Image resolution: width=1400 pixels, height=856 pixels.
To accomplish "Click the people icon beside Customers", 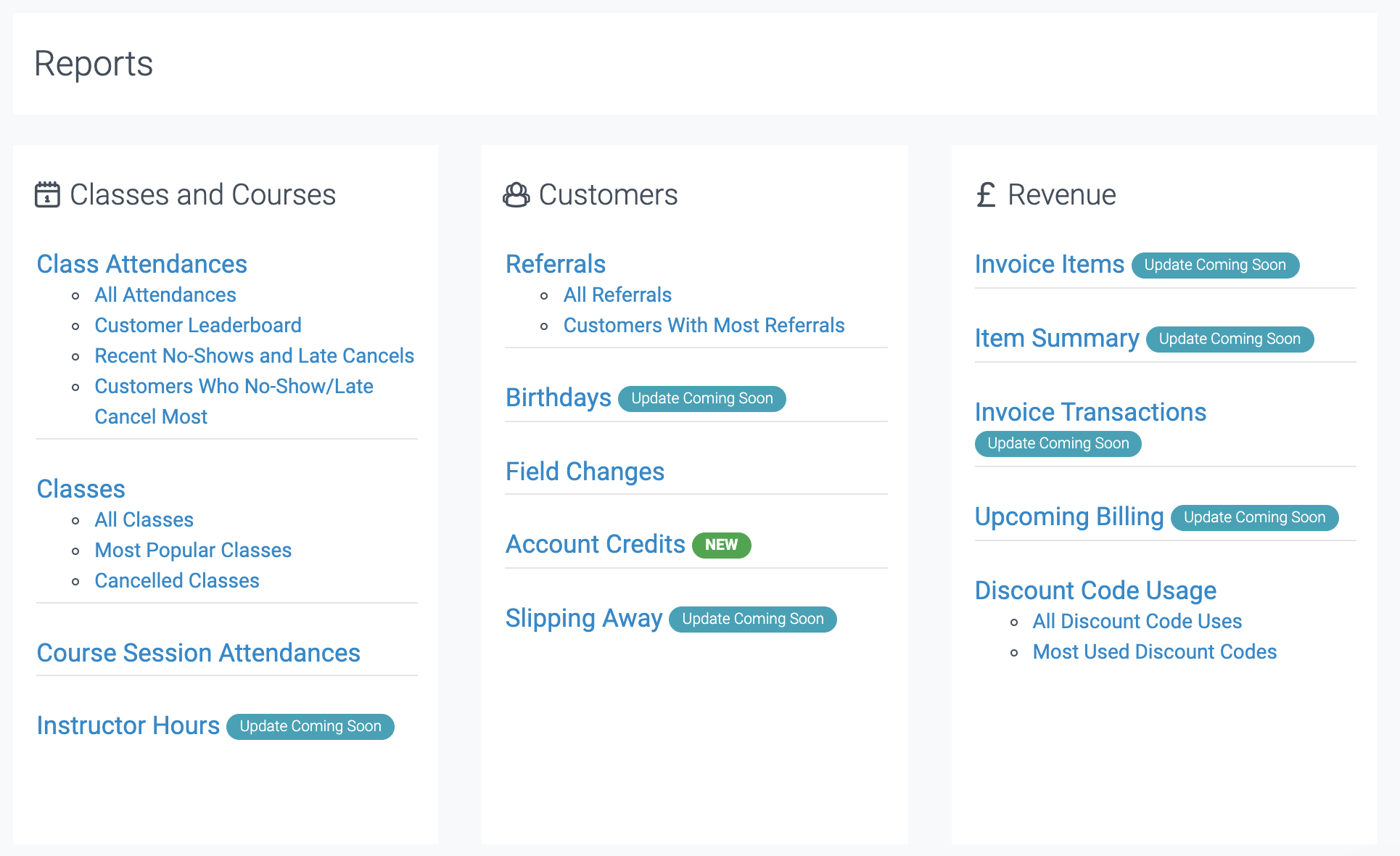I will [x=515, y=194].
